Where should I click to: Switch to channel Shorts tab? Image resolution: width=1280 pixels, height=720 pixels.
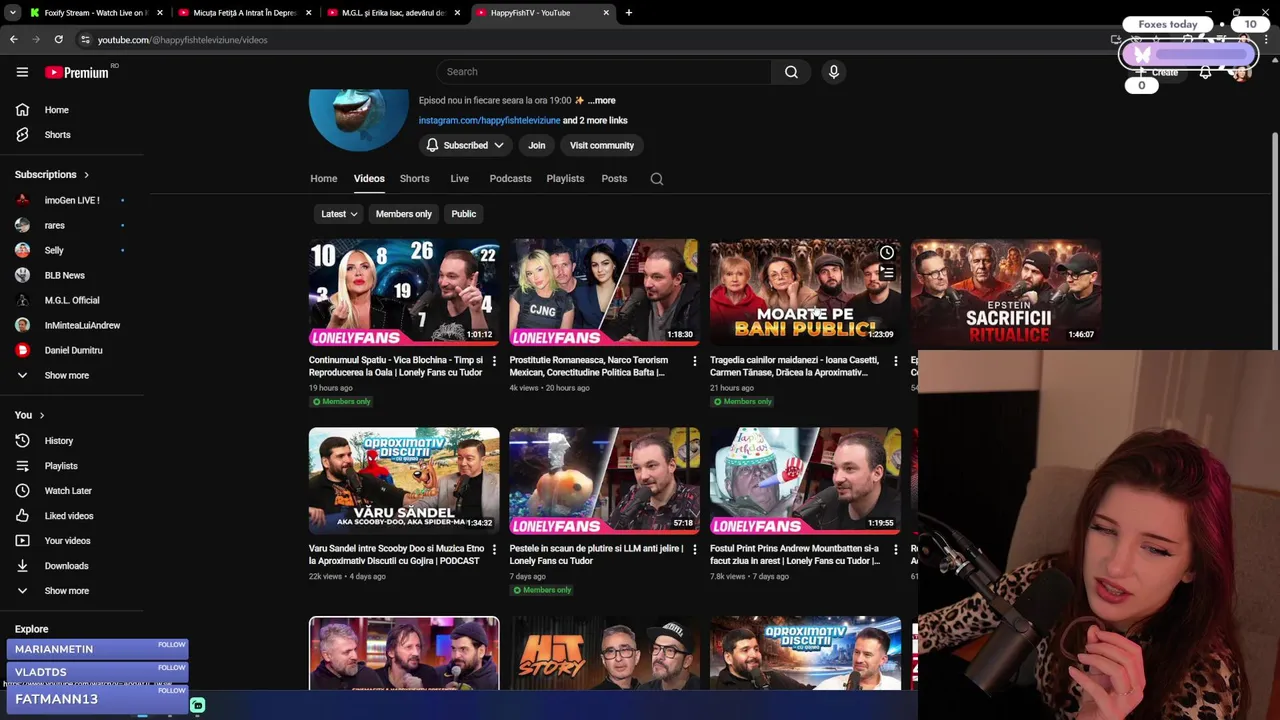pyautogui.click(x=415, y=179)
